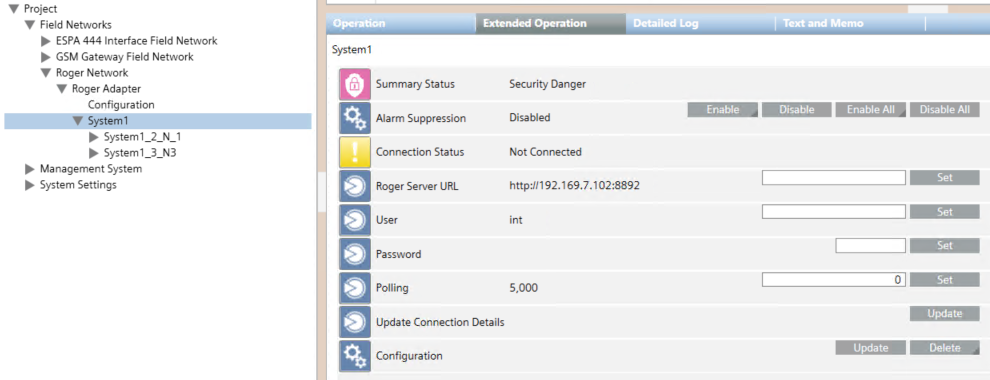Click the Polling row icon
Screen dimensions: 990x380
coord(355,288)
